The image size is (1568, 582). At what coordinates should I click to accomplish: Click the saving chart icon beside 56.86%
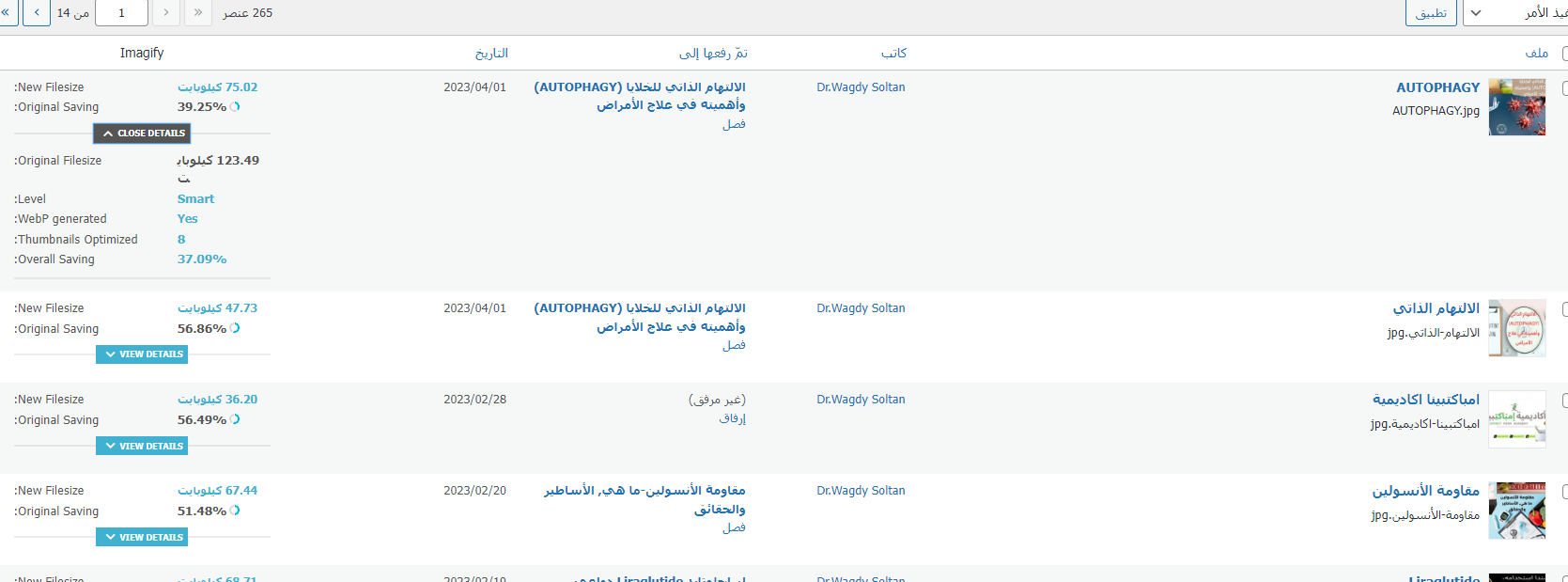coord(235,328)
